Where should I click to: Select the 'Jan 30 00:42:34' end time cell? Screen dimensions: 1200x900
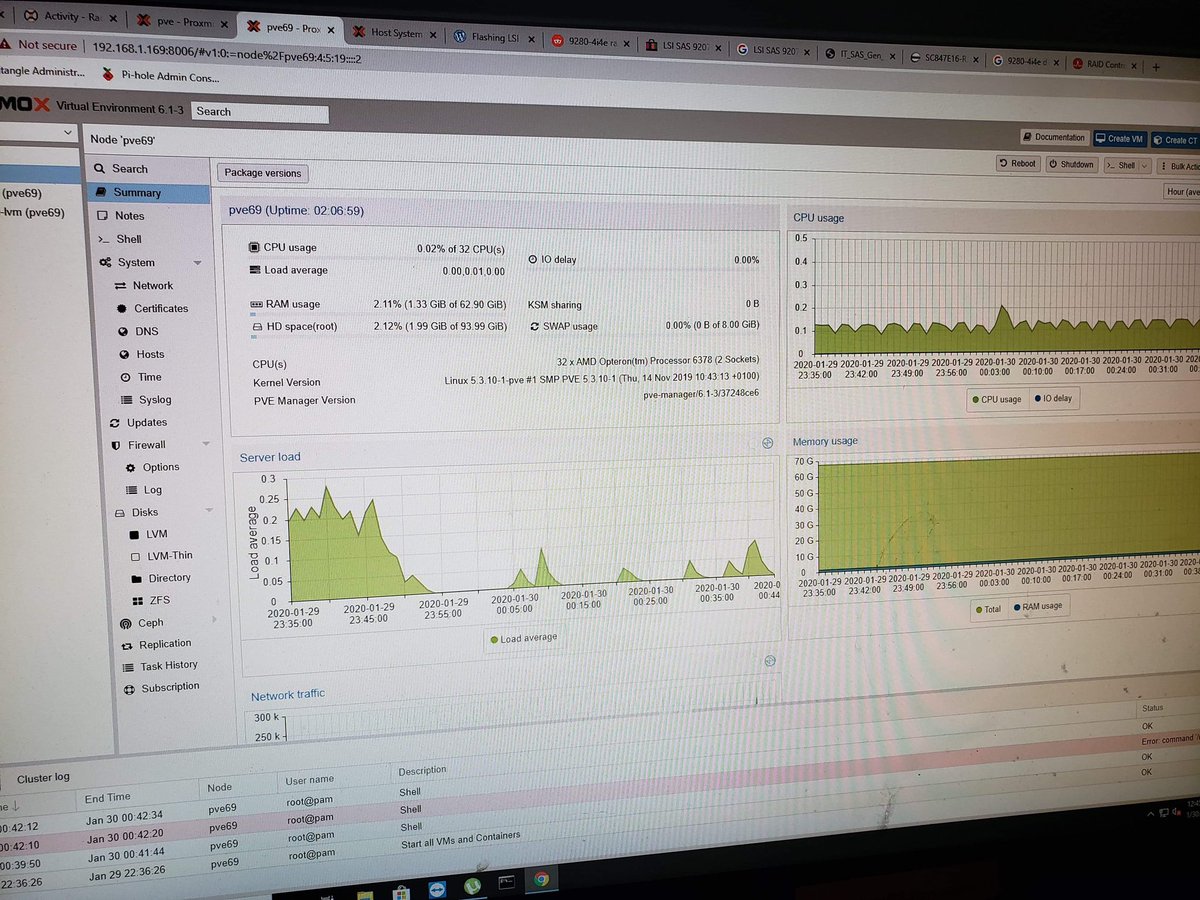[x=124, y=815]
